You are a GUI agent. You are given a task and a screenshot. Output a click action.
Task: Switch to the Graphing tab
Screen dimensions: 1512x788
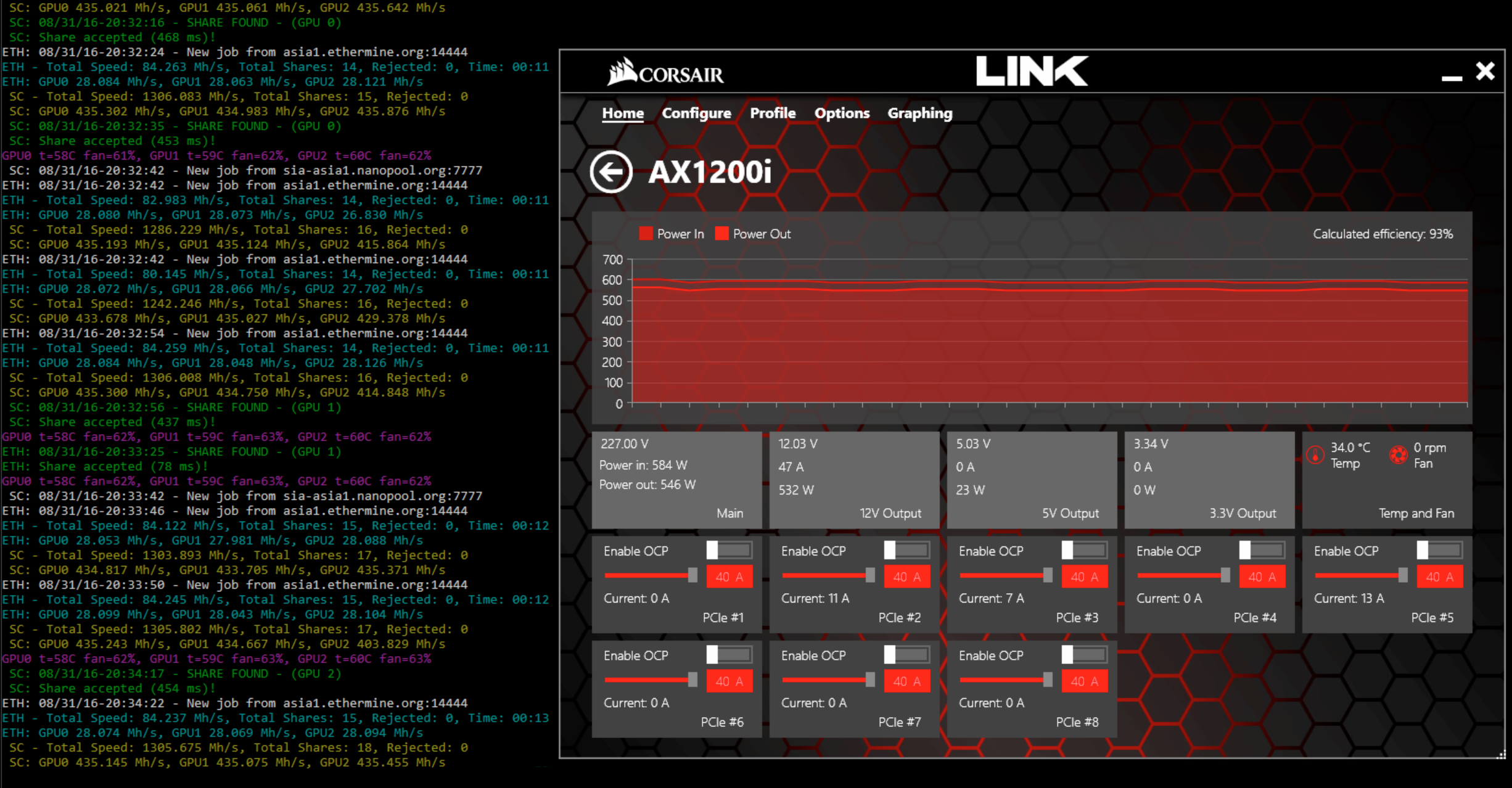(x=919, y=113)
